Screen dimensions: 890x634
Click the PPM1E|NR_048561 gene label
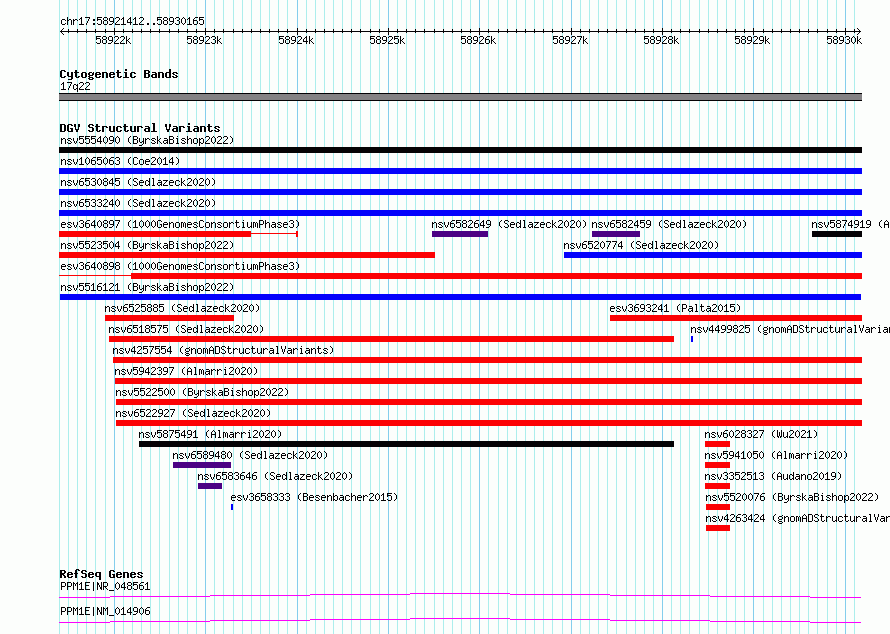pyautogui.click(x=105, y=586)
